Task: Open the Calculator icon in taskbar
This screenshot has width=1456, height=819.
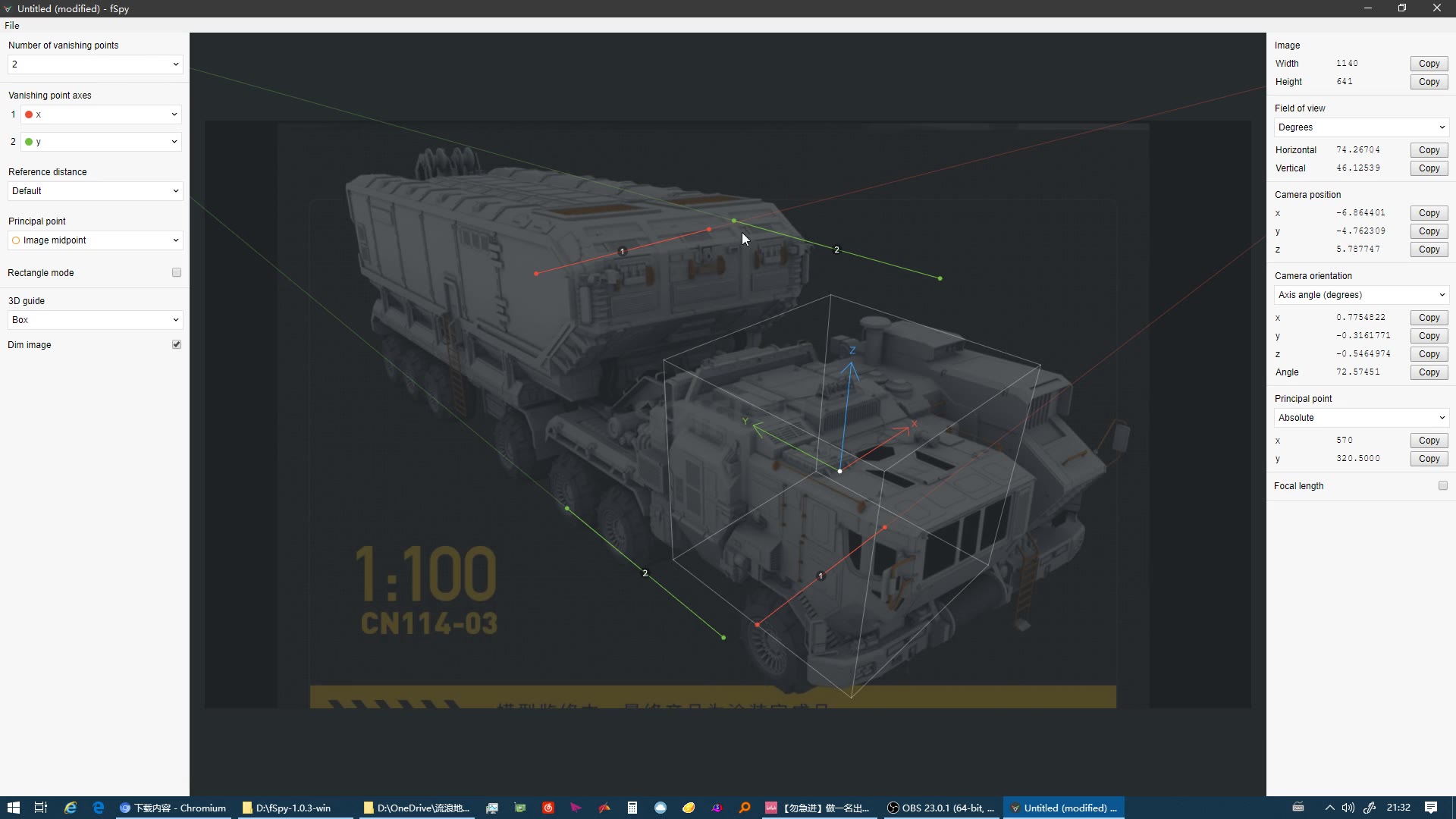Action: click(632, 808)
